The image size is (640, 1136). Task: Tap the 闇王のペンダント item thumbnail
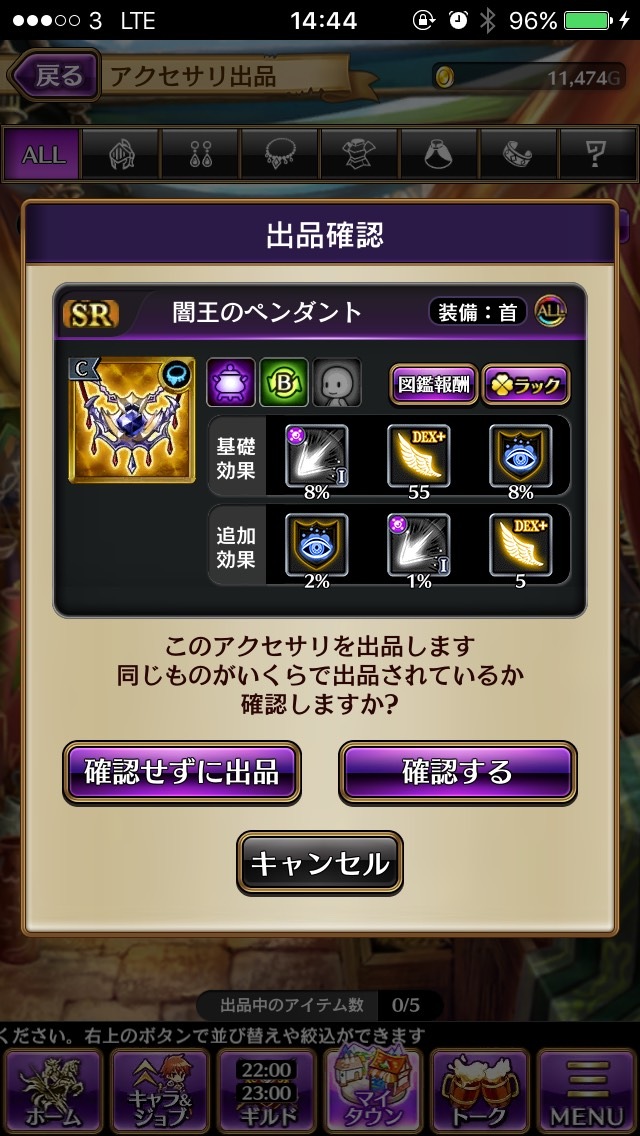click(x=132, y=419)
